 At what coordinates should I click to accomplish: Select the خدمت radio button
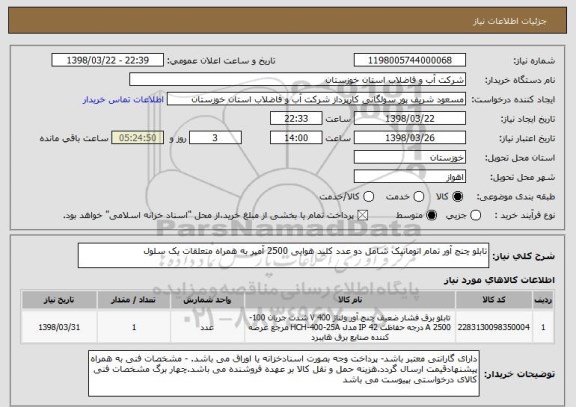[x=419, y=197]
